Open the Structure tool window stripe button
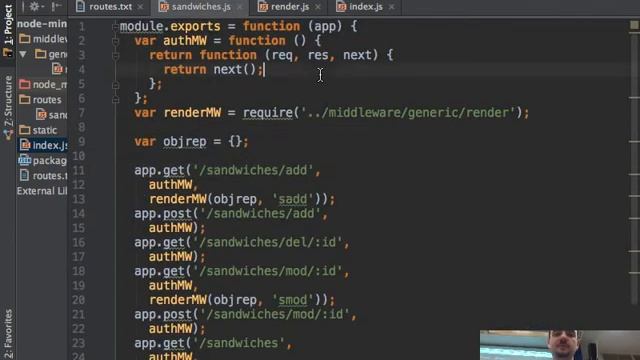 coord(8,107)
